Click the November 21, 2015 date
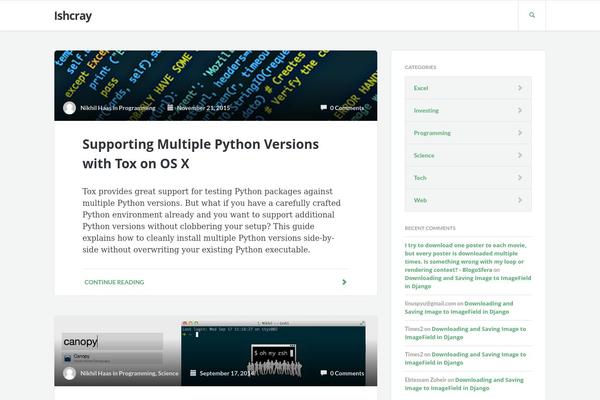 (203, 108)
